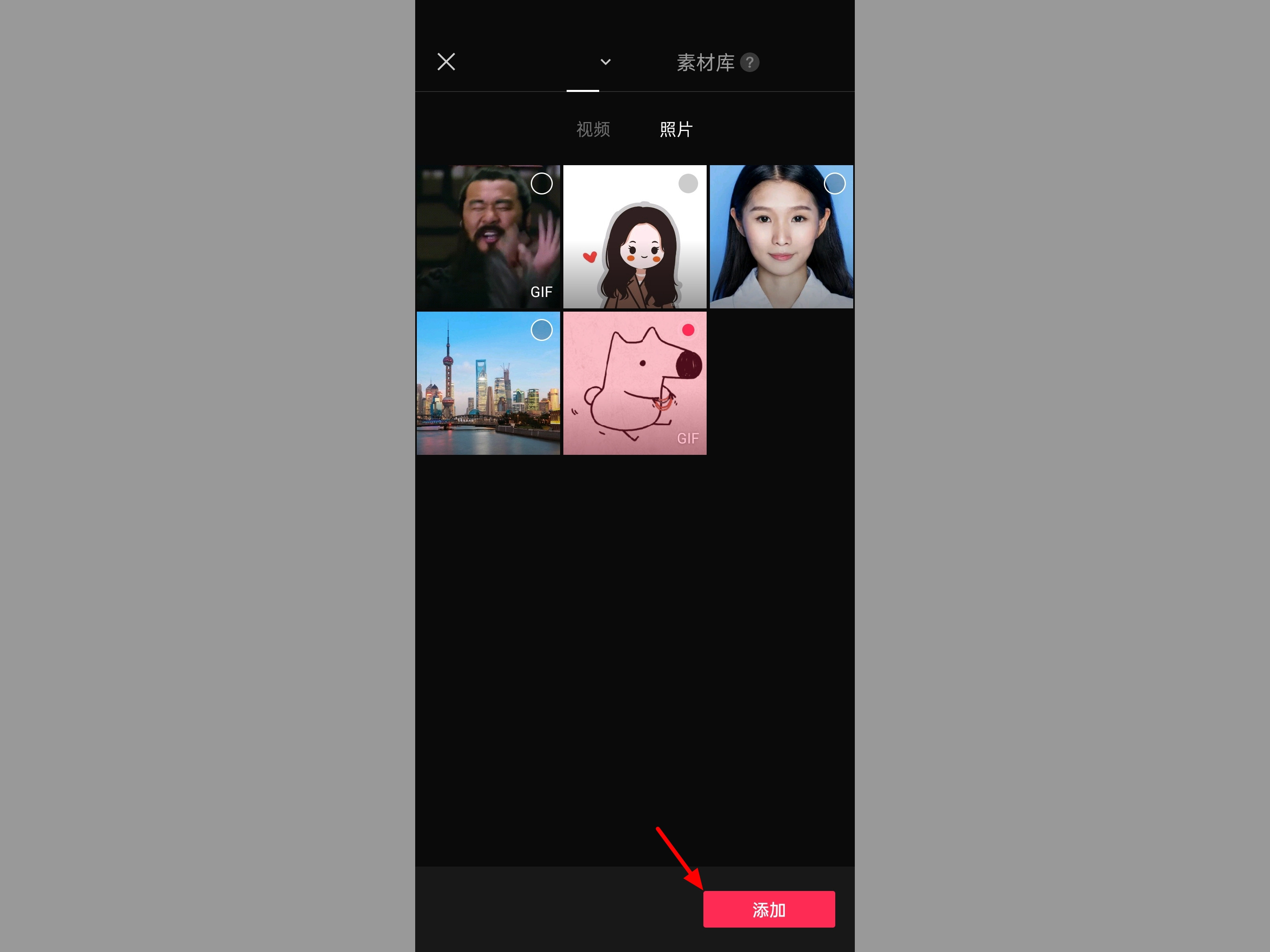Toggle selection circle on the portrait photo
This screenshot has height=952, width=1270.
click(834, 183)
